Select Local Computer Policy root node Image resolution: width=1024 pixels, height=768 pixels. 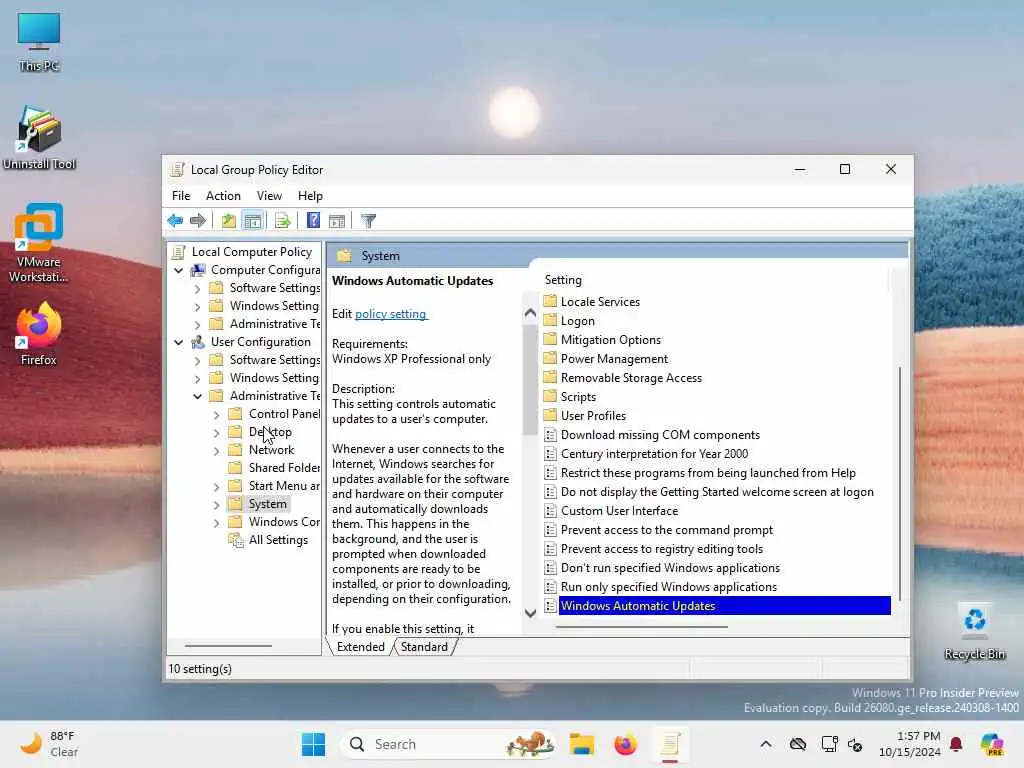point(251,251)
